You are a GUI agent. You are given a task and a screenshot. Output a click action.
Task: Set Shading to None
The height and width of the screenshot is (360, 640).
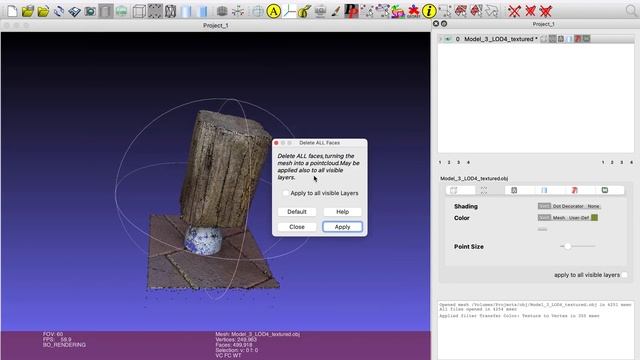pyautogui.click(x=593, y=206)
